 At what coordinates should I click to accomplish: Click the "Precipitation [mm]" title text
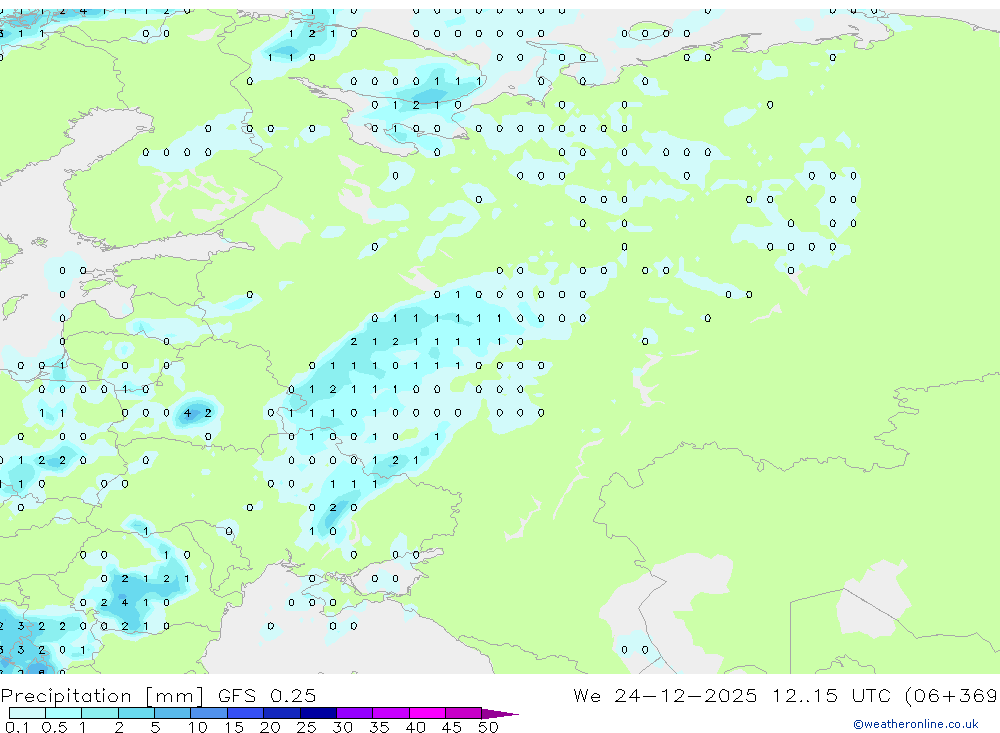click(103, 696)
